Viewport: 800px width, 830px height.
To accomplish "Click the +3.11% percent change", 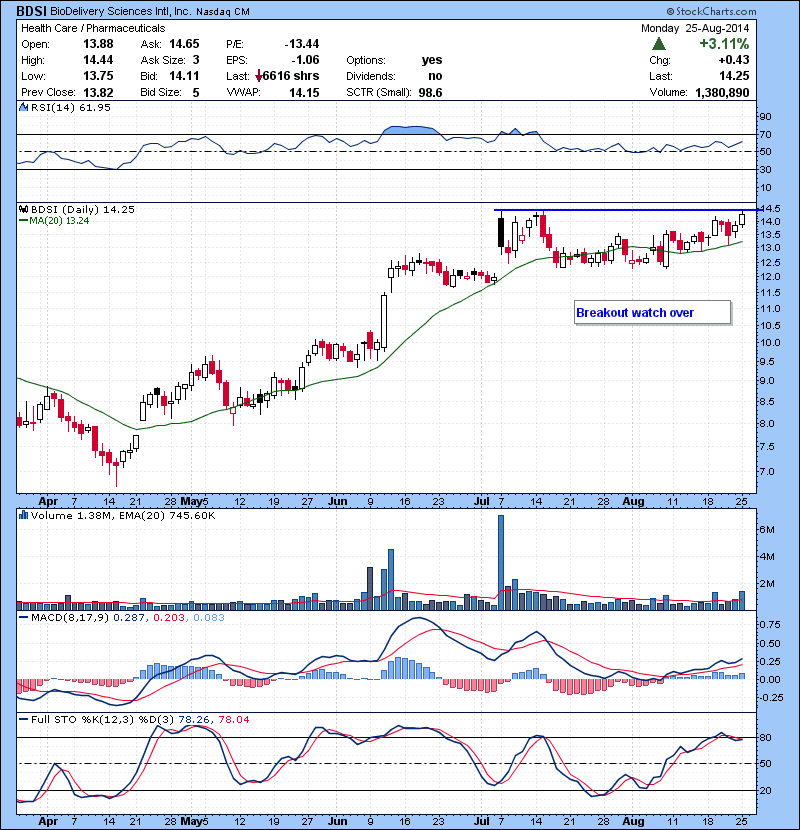I will point(724,43).
